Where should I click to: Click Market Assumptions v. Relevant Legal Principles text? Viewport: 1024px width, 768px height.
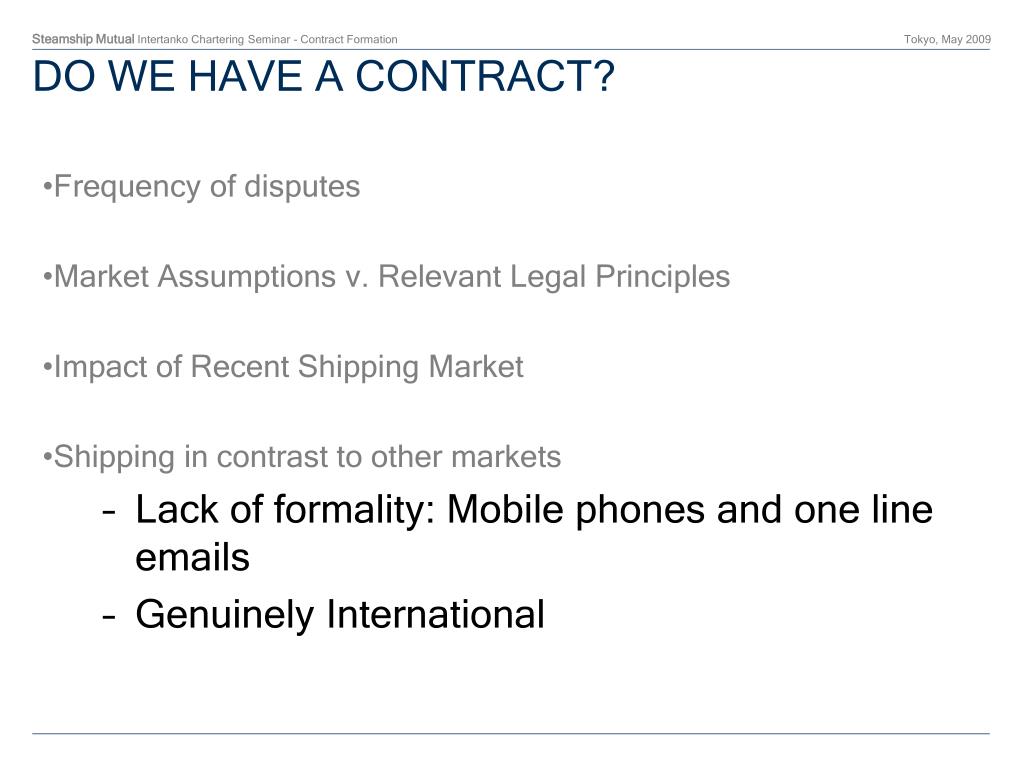386,277
